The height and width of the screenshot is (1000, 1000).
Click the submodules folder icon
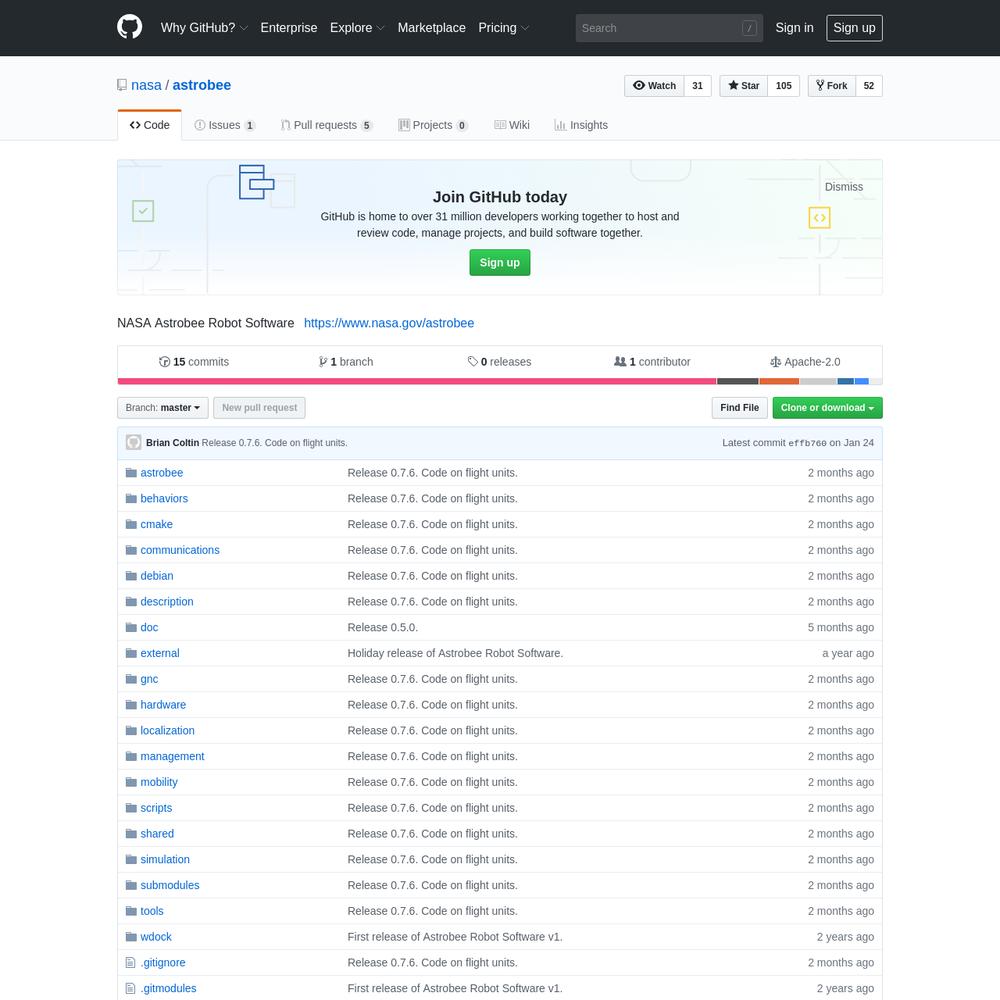[131, 885]
